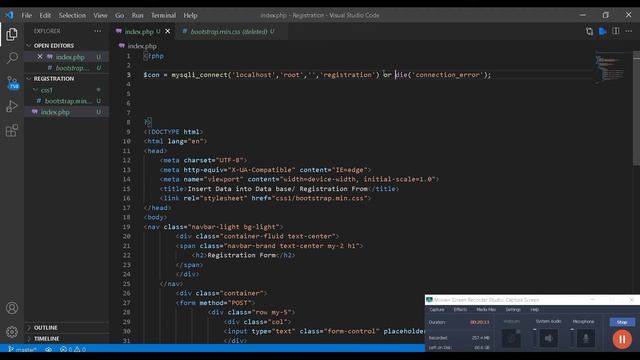This screenshot has height=360, width=640.
Task: Toggle the Microphone in recorder
Action: 586,338
